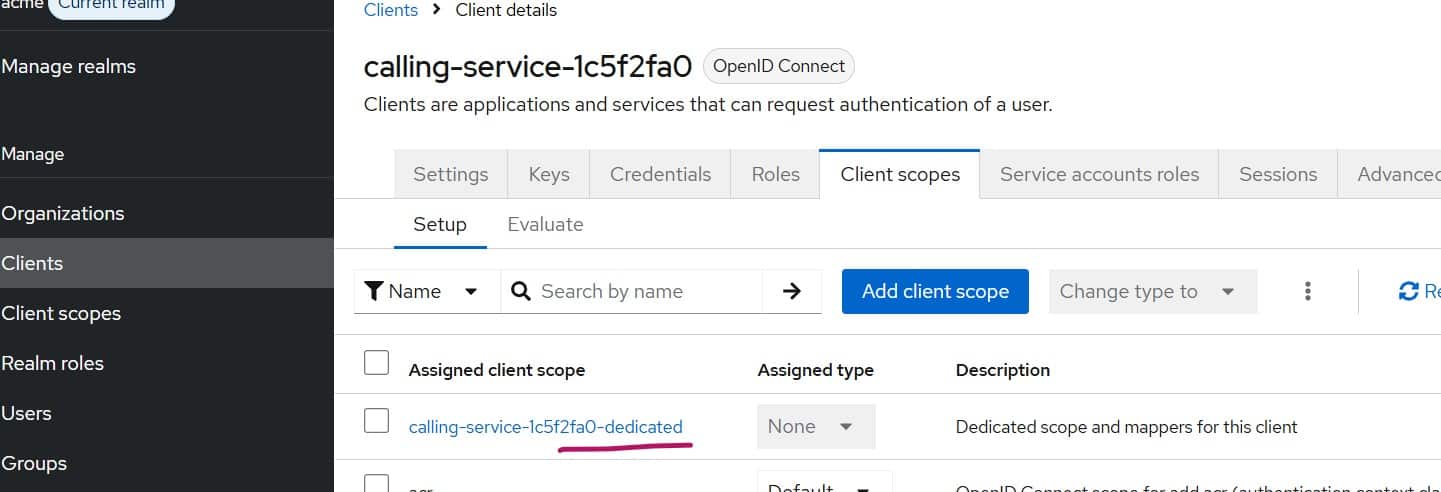The width and height of the screenshot is (1441, 492).
Task: Click the calling-service-1c5f2fa0 page title
Action: coord(528,66)
